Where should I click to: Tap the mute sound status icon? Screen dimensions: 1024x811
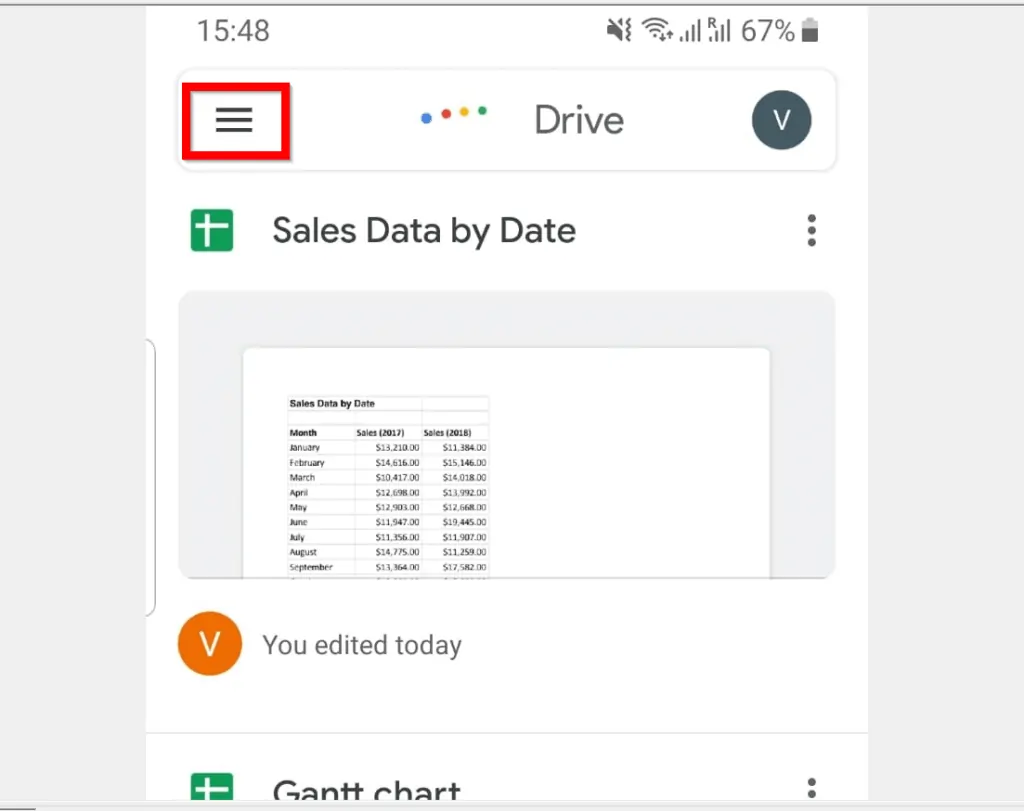click(618, 30)
